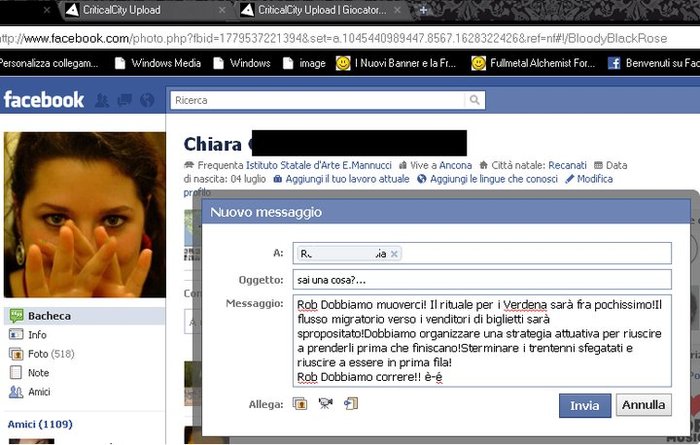This screenshot has height=445, width=700.
Task: Click the languages globe icon in profile
Action: pyautogui.click(x=421, y=179)
